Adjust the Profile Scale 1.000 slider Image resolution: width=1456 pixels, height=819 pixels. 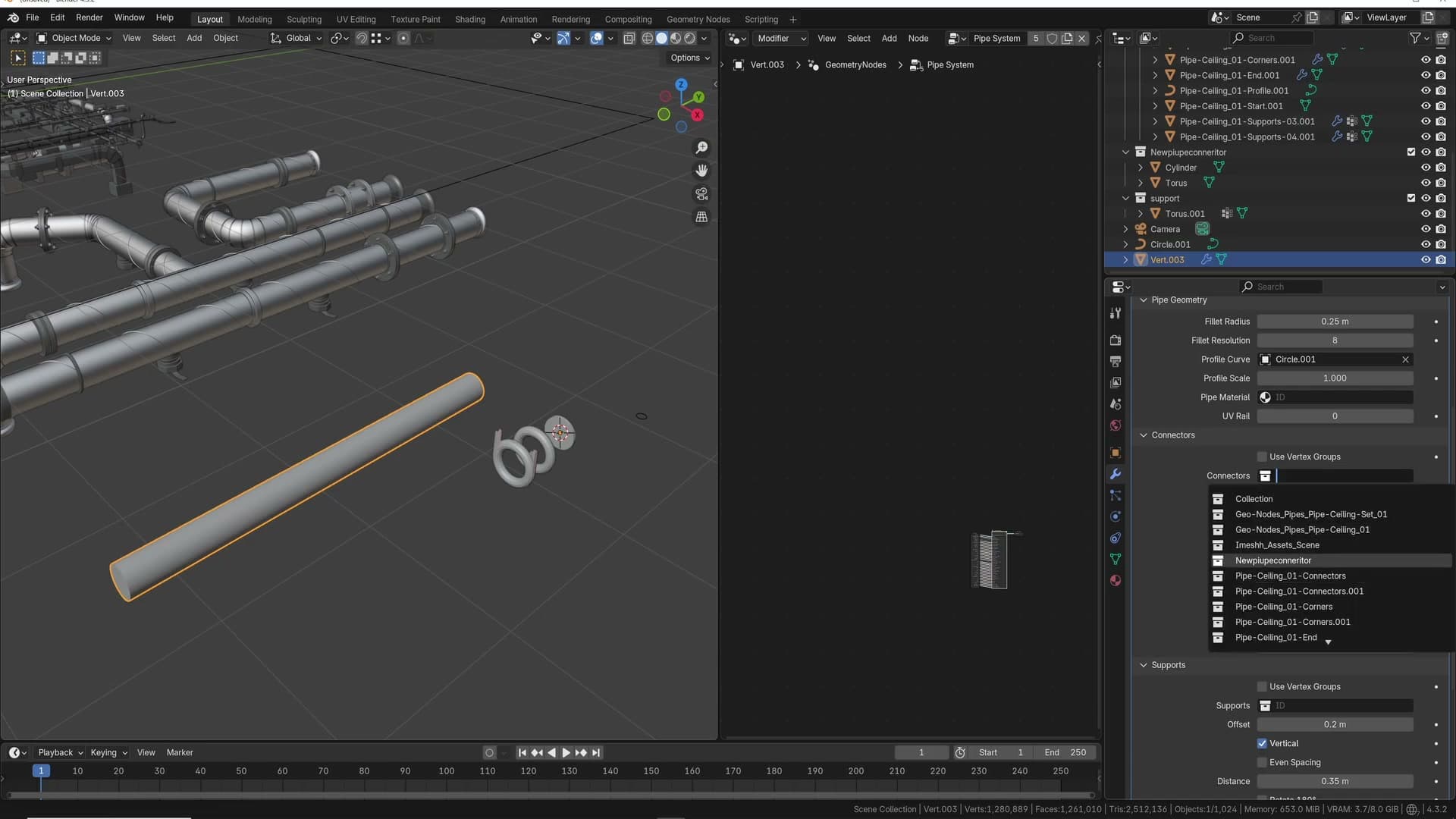pyautogui.click(x=1335, y=378)
